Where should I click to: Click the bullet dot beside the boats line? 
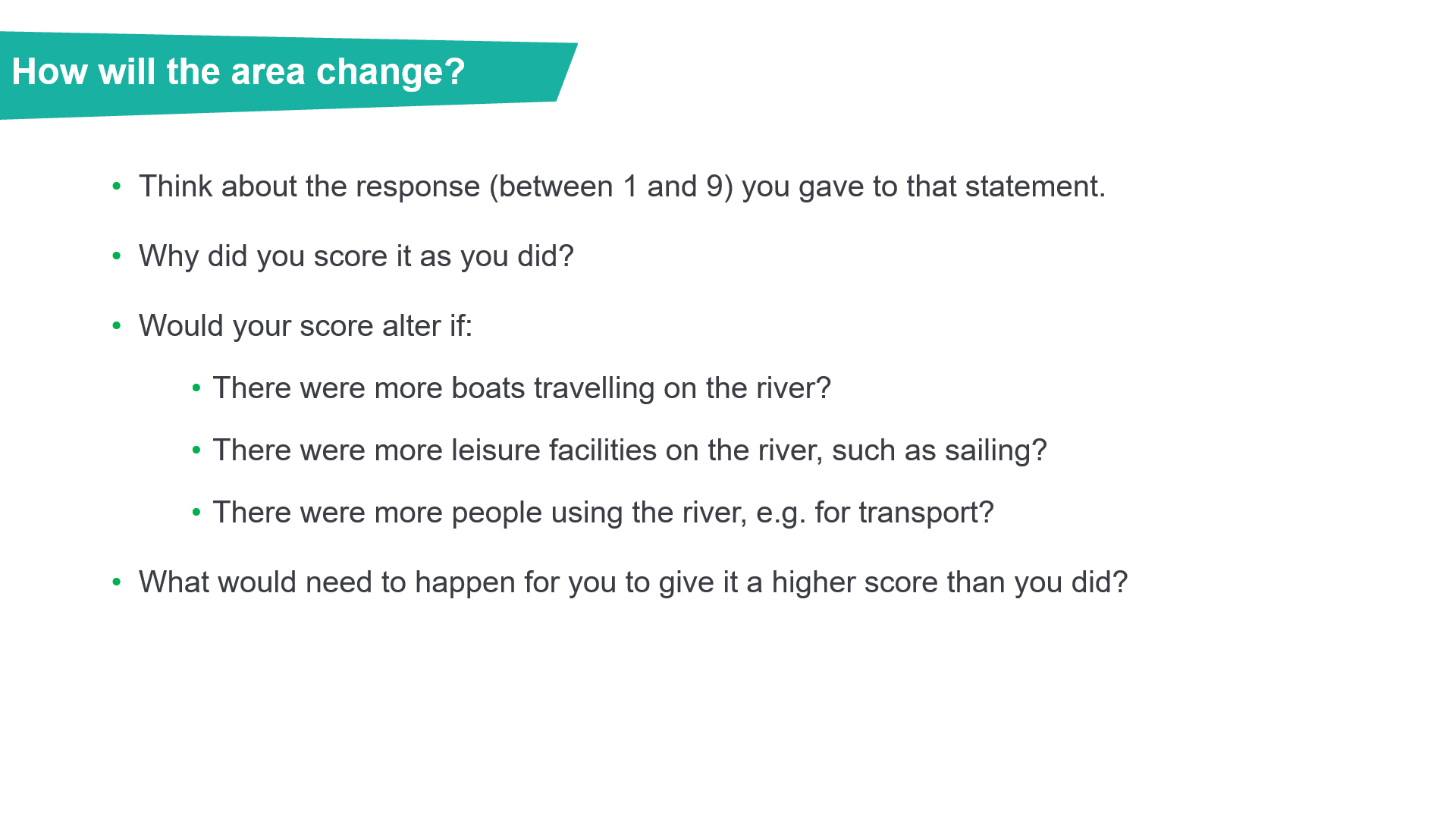pos(196,388)
